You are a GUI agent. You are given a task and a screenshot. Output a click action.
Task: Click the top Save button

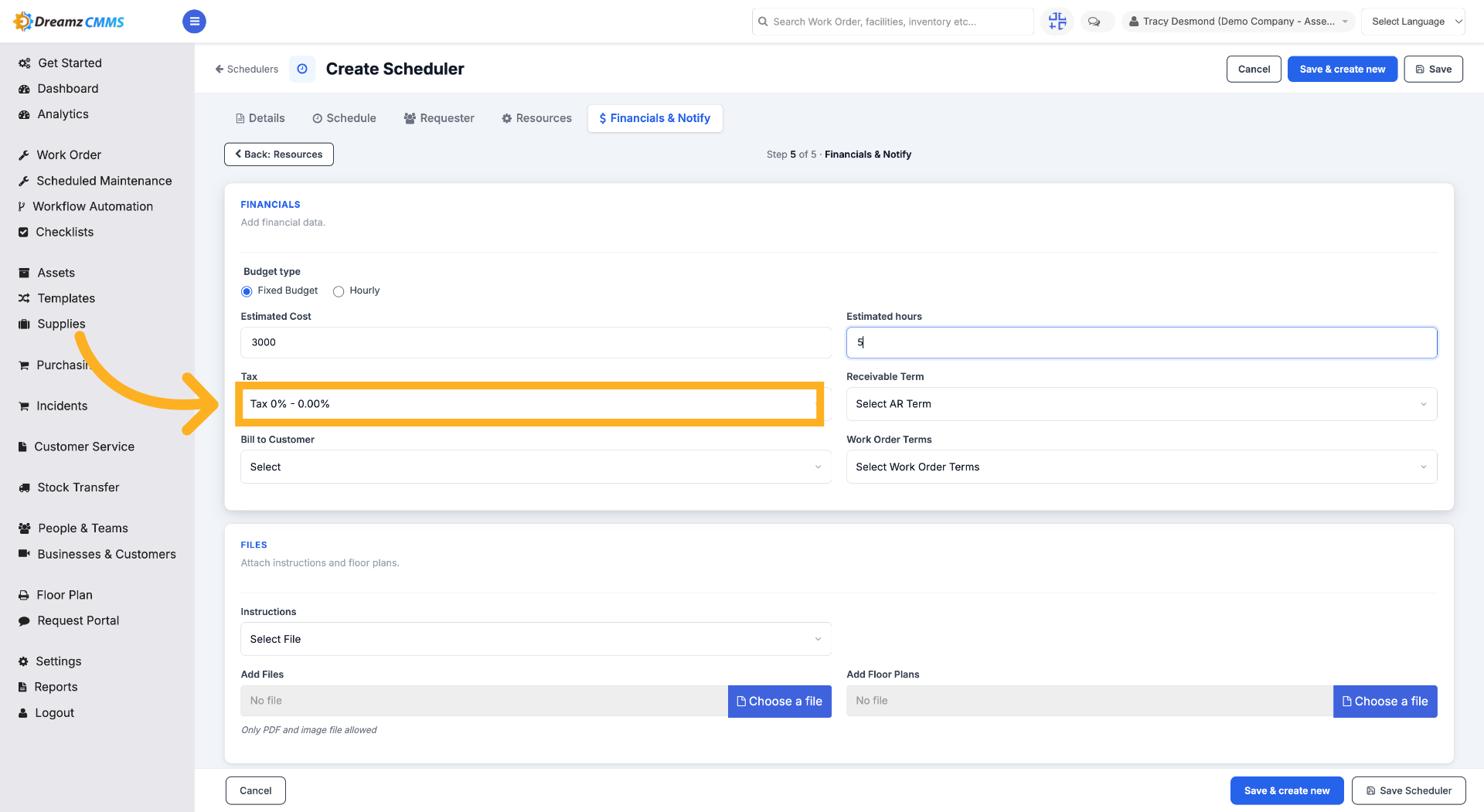[x=1433, y=69]
